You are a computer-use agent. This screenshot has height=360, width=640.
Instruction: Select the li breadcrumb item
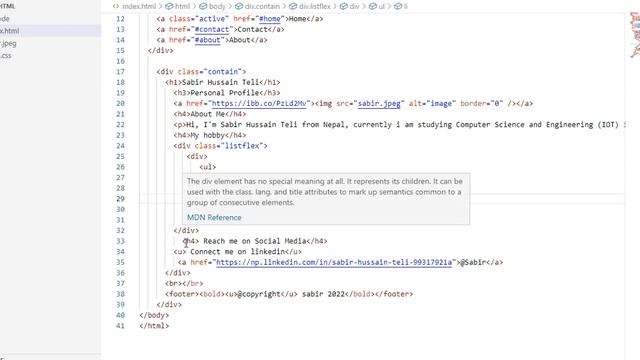tap(401, 6)
